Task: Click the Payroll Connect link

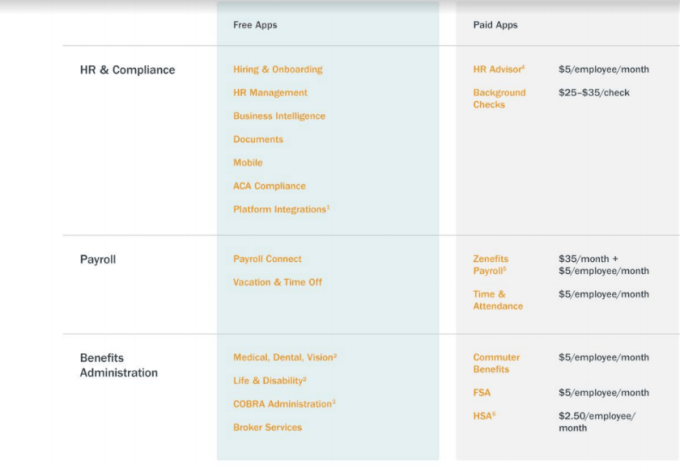Action: pos(267,259)
